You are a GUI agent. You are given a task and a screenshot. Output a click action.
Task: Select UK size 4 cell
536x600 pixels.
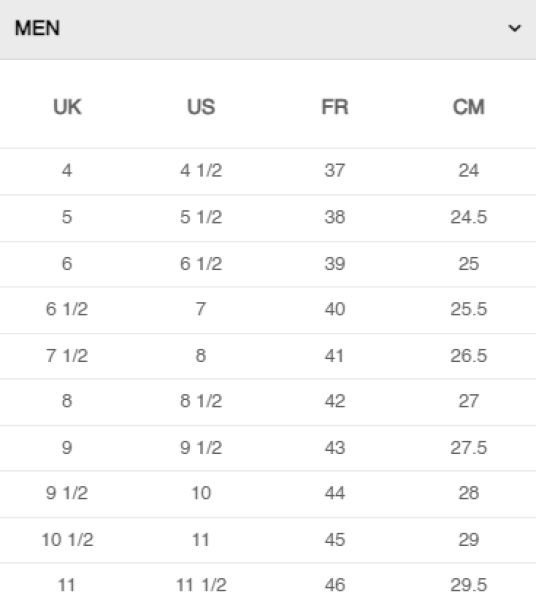point(67,170)
